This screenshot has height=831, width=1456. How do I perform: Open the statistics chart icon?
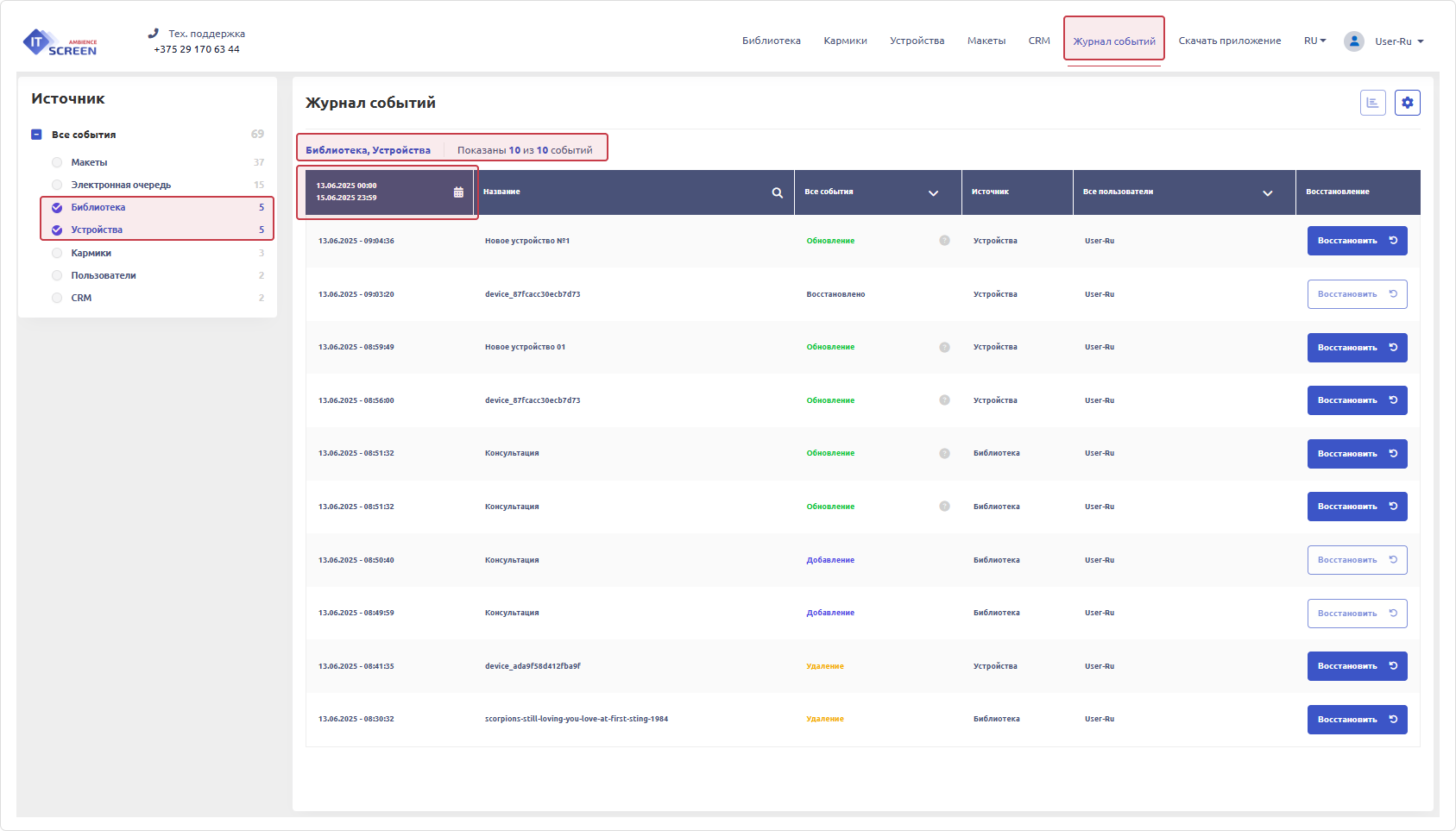click(x=1372, y=103)
